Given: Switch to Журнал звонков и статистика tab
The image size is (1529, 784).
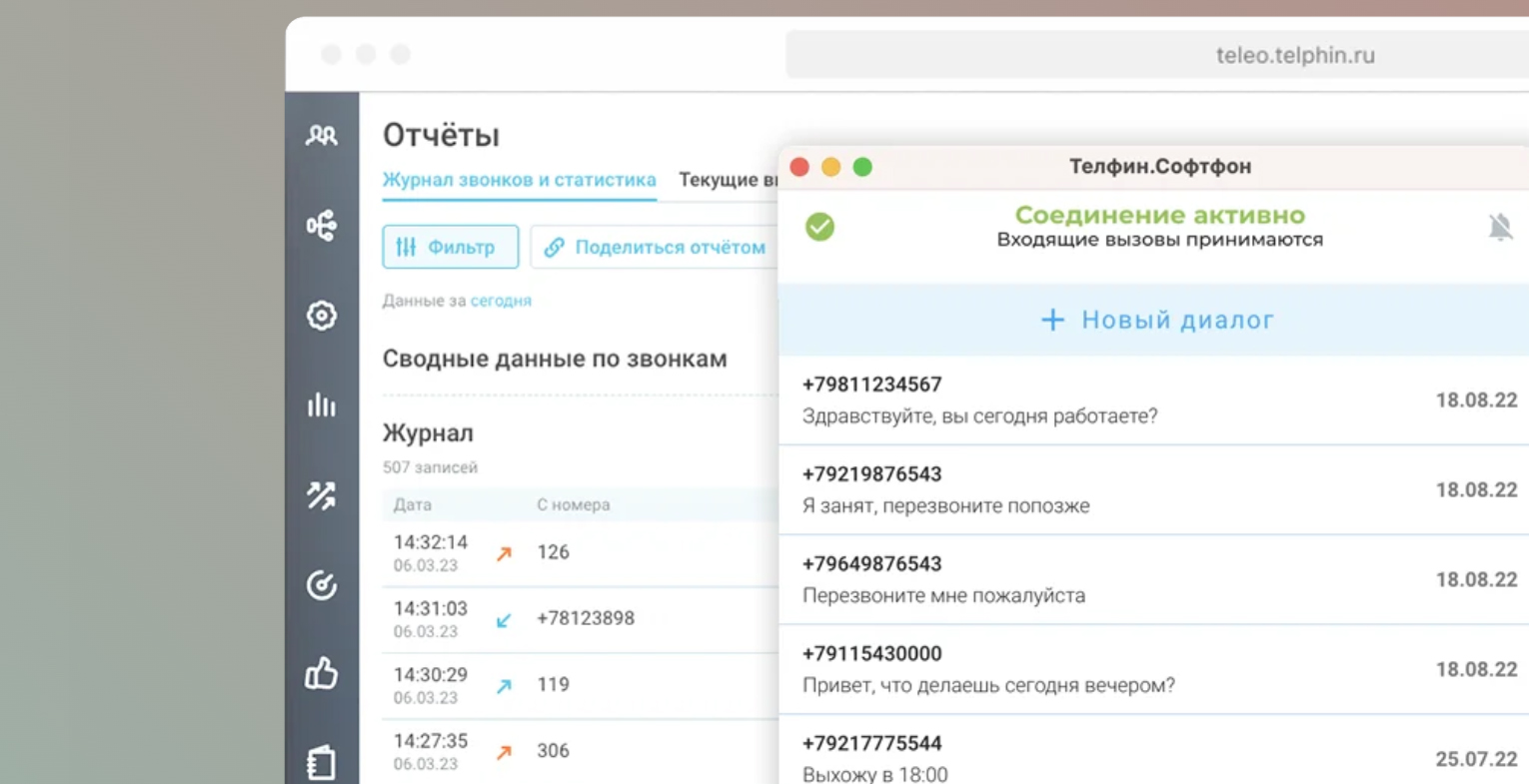Looking at the screenshot, I should tap(520, 180).
